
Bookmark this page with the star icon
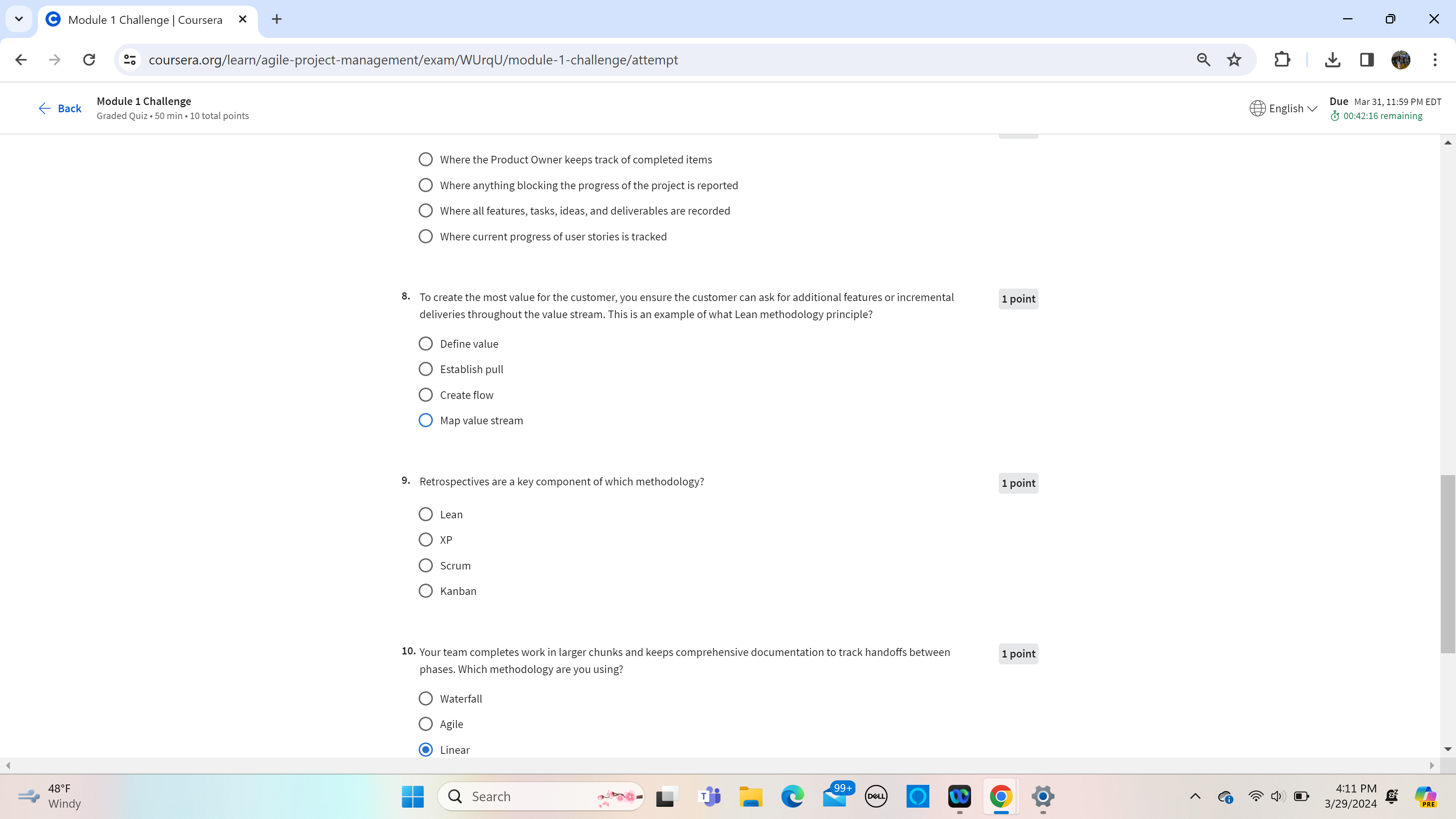click(x=1234, y=60)
